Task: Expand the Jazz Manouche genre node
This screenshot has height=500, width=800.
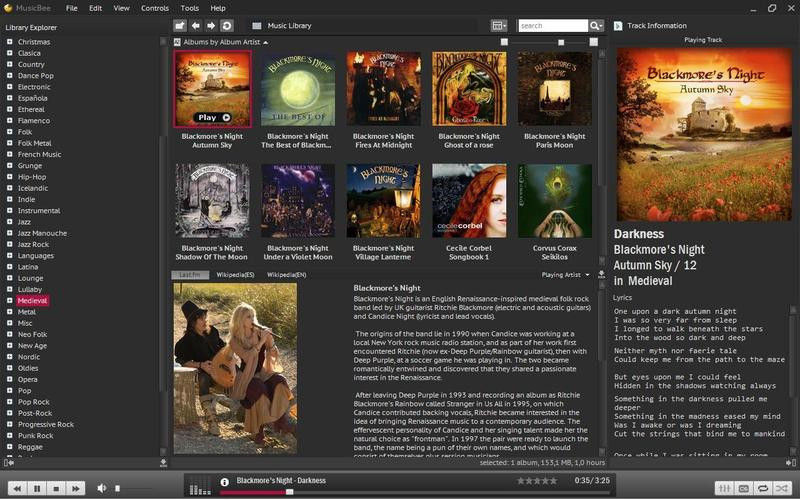Action: 9,233
